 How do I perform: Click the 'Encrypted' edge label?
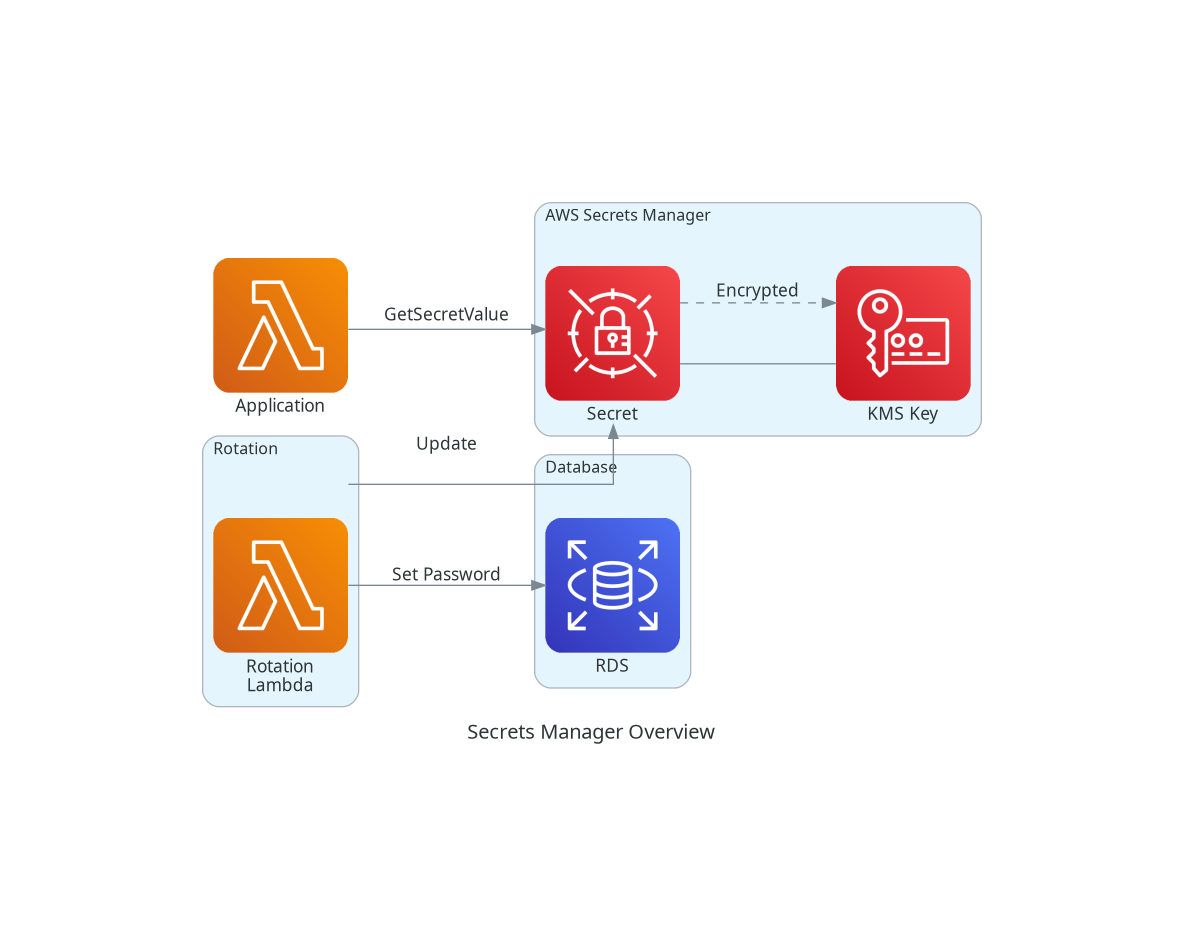pyautogui.click(x=757, y=291)
